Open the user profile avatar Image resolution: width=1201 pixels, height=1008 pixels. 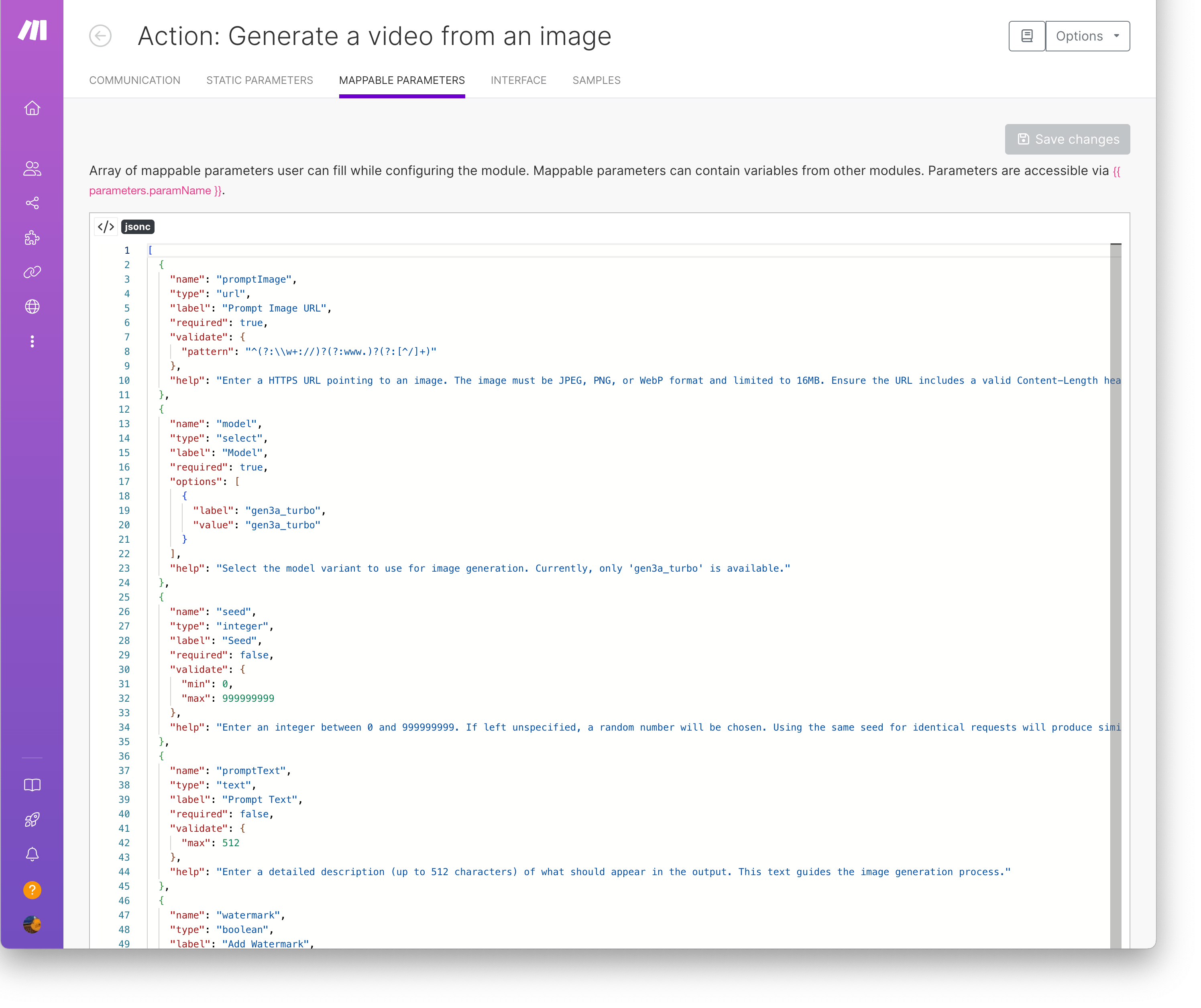pos(32,925)
